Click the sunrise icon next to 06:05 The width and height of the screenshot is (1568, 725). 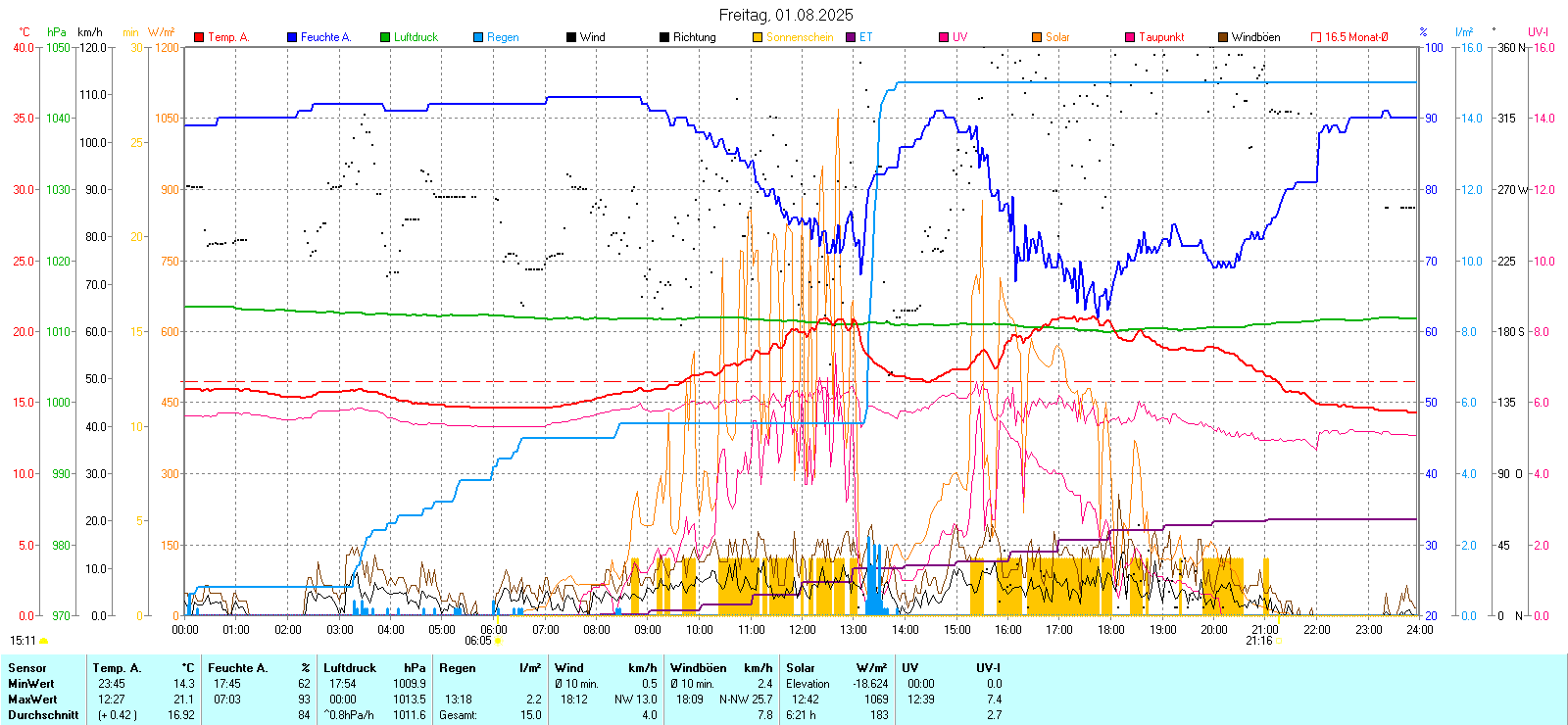(x=499, y=641)
